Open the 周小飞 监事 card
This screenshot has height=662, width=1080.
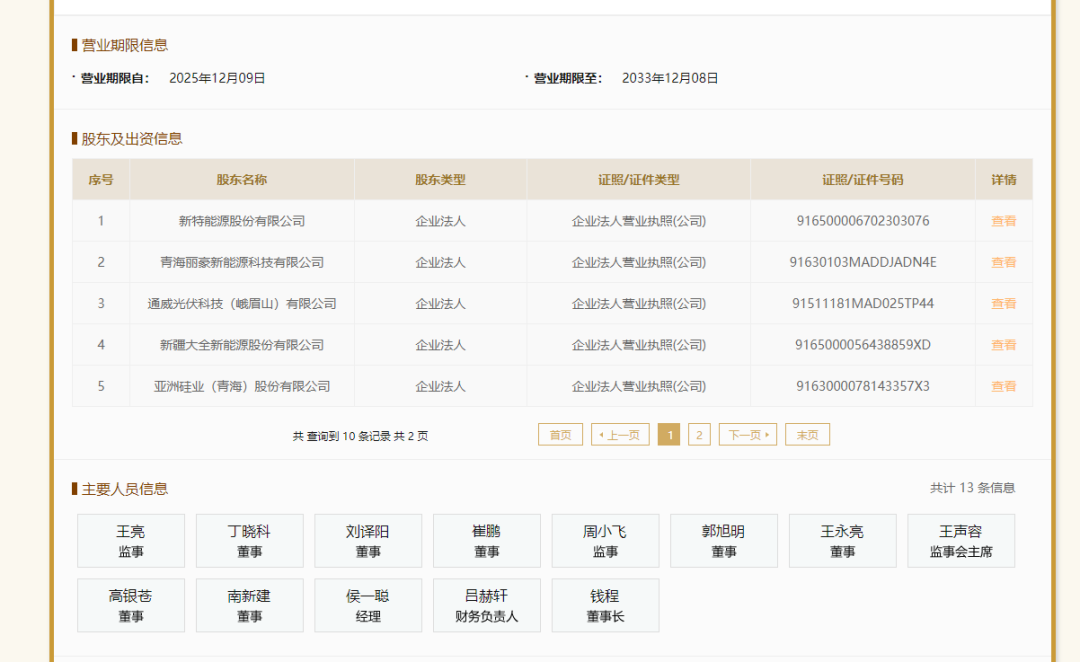pos(605,541)
